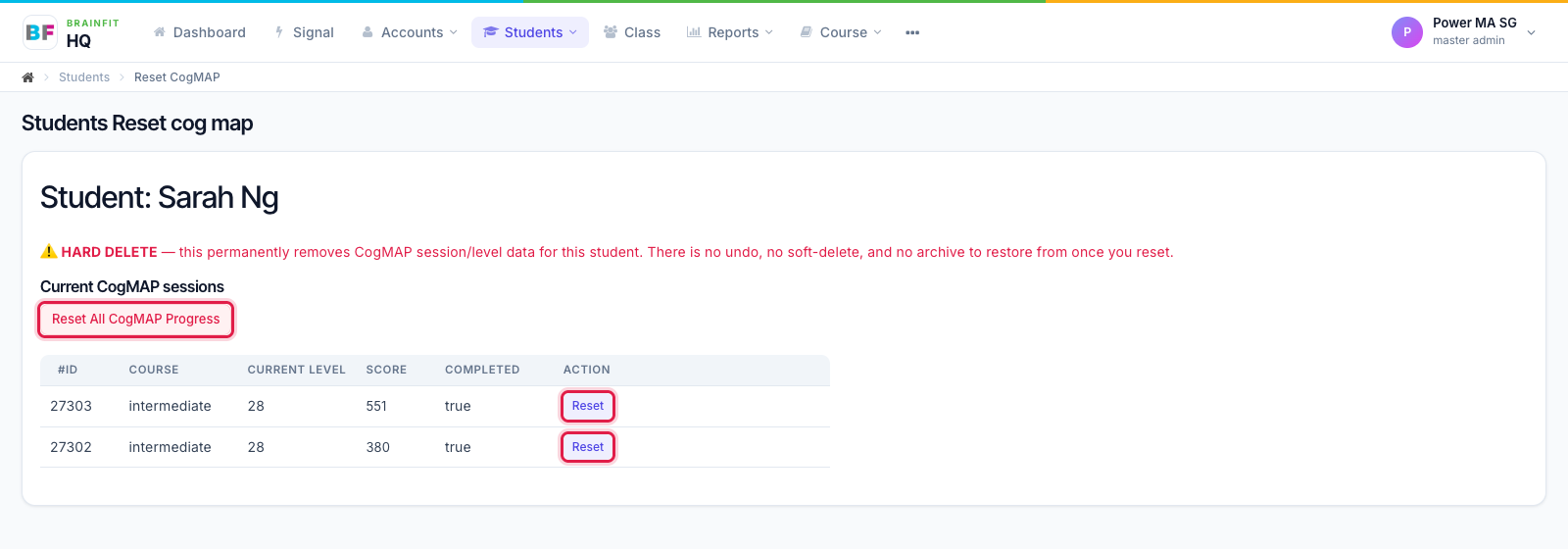The image size is (1568, 549).
Task: Go to the Class page
Action: point(632,32)
